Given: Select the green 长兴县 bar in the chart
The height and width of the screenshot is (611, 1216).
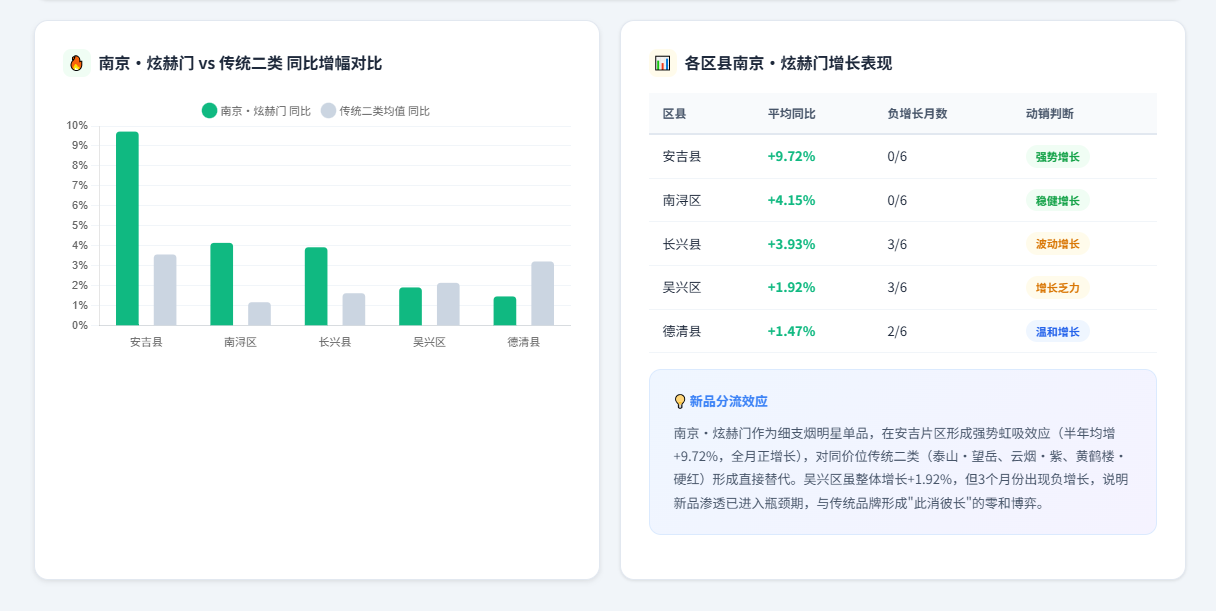Looking at the screenshot, I should pos(316,286).
